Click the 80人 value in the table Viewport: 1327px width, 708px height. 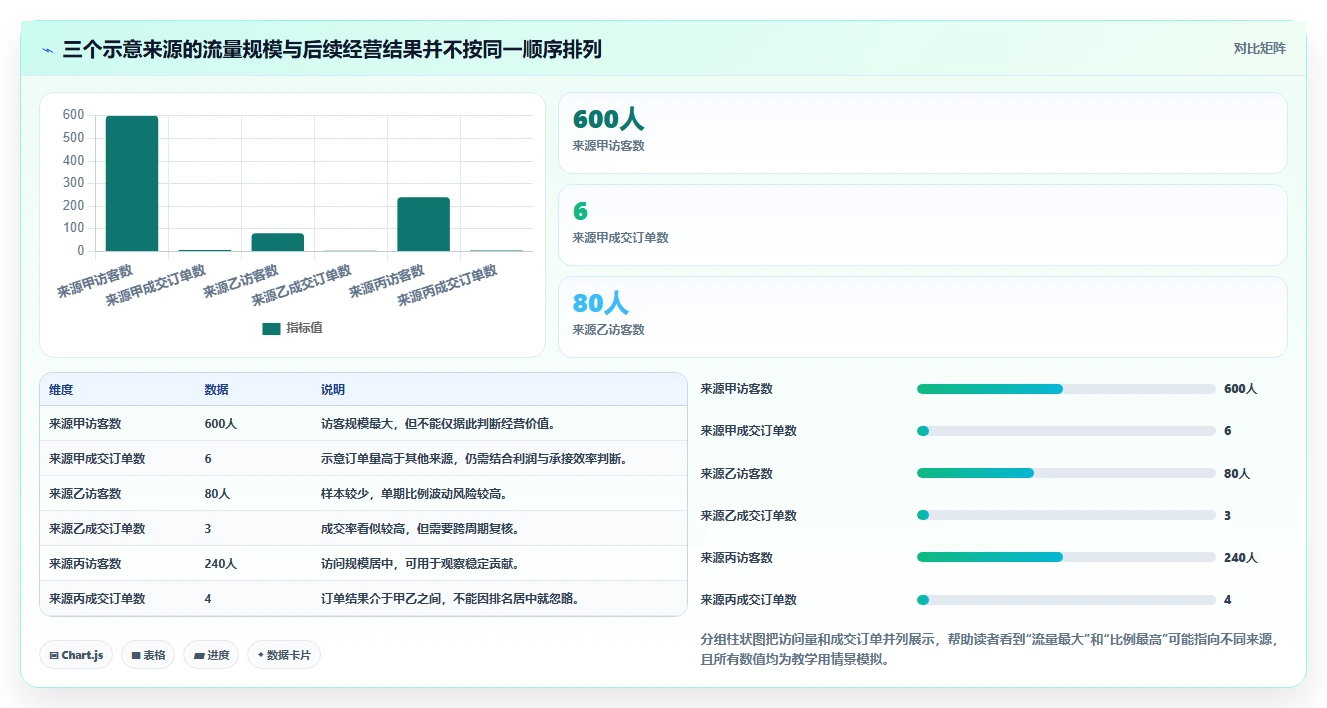pos(217,494)
